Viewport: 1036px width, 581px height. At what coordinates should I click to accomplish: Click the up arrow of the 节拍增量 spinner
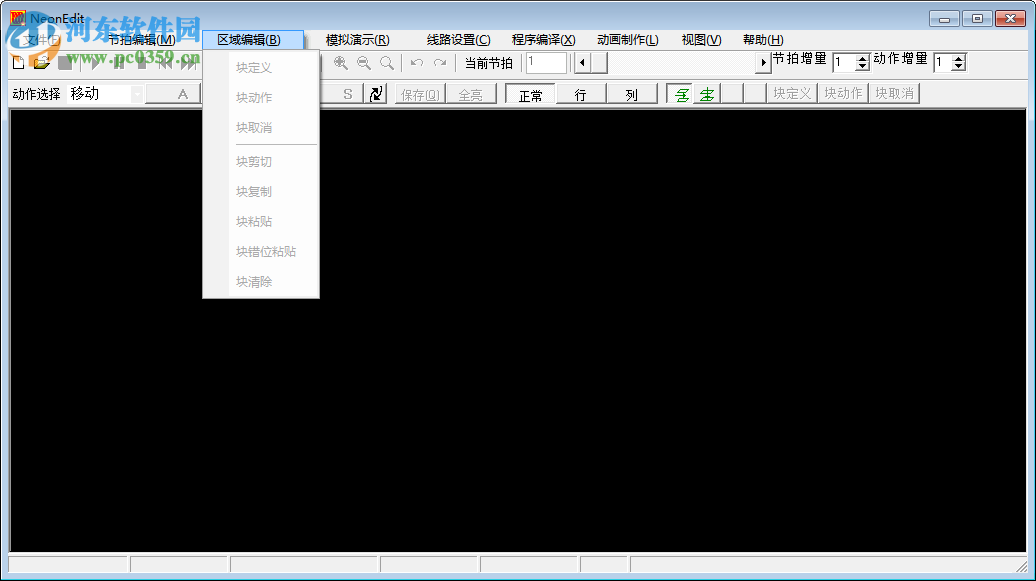coord(863,56)
